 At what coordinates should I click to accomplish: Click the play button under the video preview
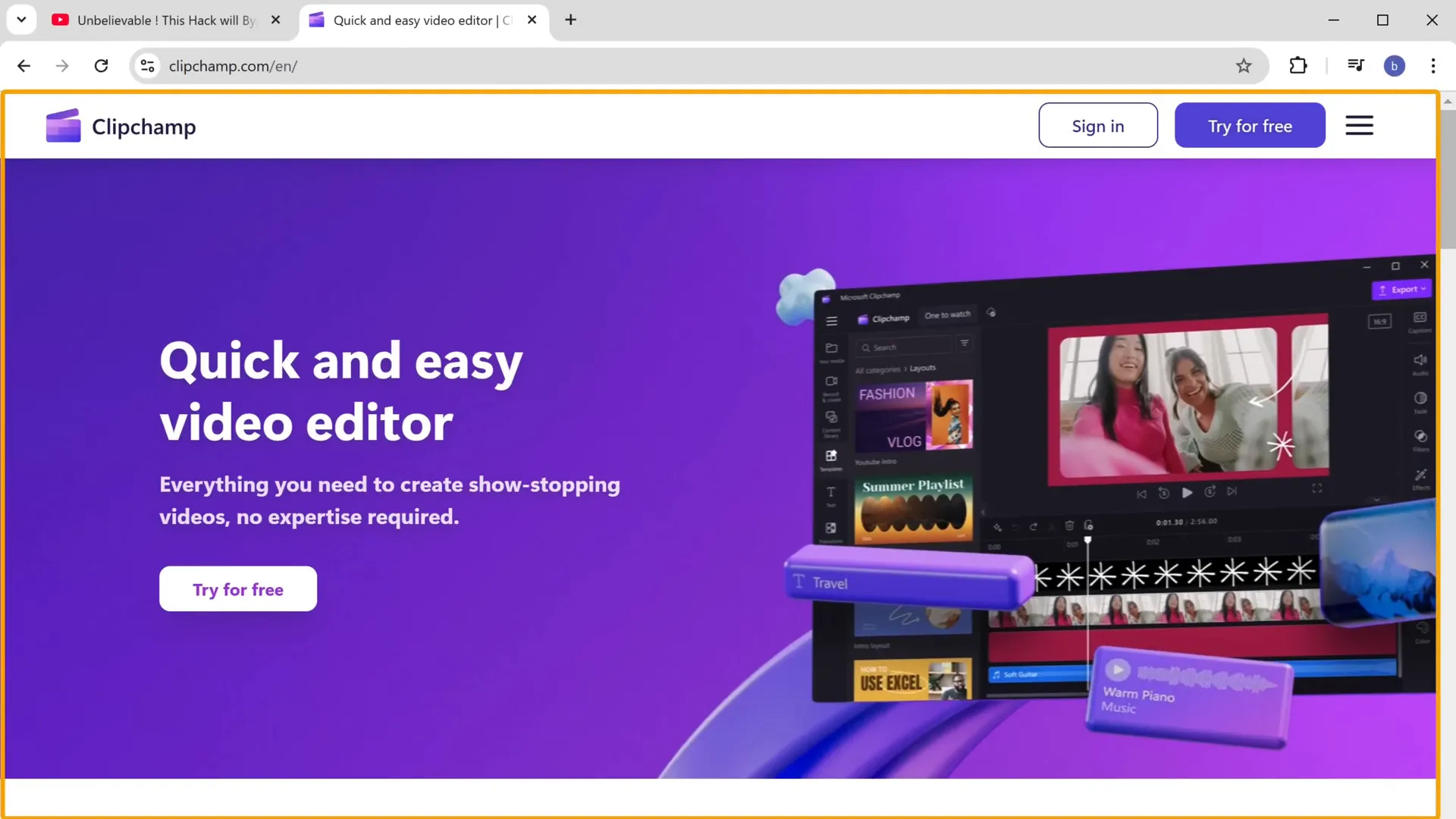tap(1187, 492)
